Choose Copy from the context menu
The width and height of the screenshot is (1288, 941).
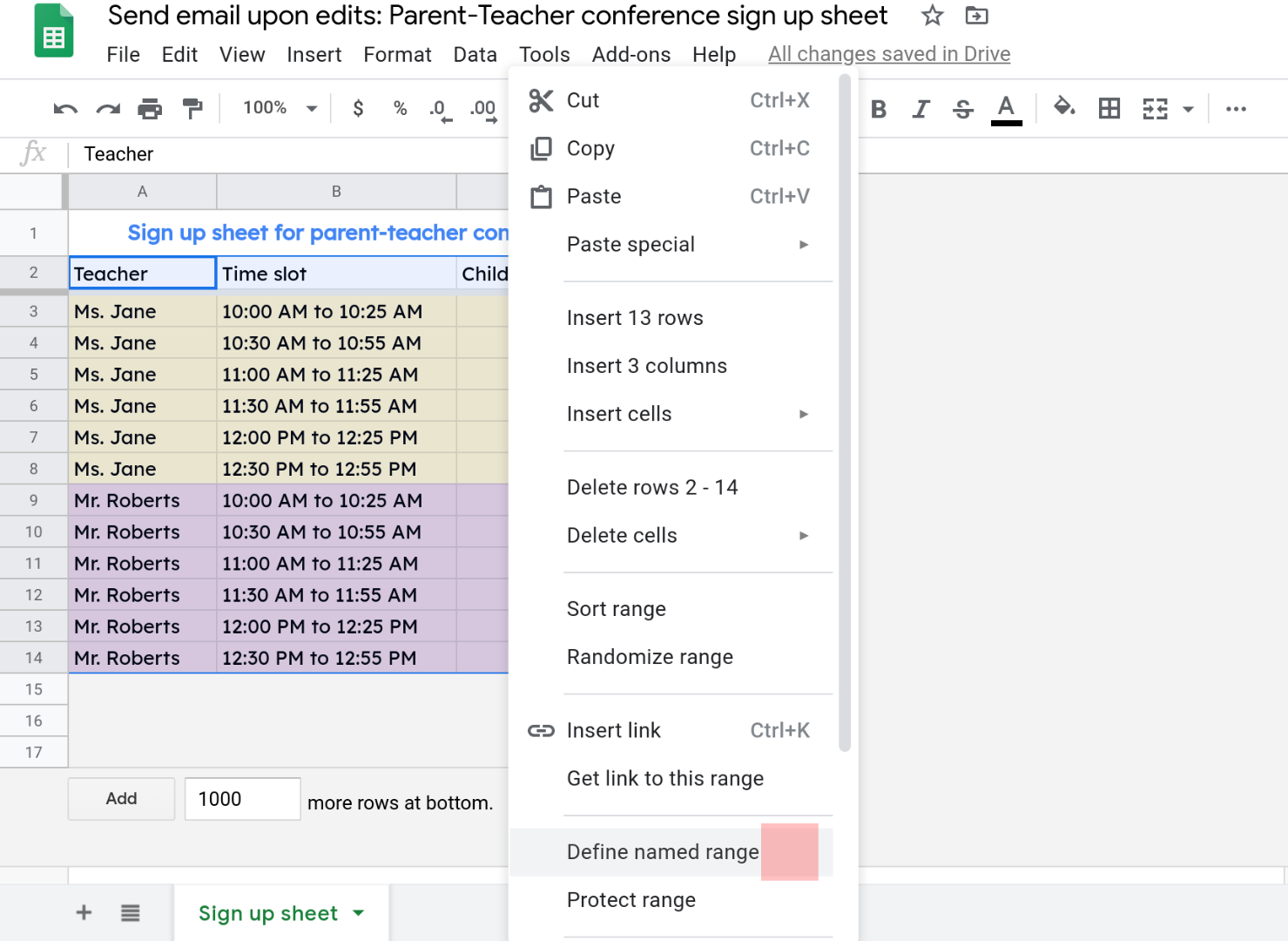(x=671, y=148)
